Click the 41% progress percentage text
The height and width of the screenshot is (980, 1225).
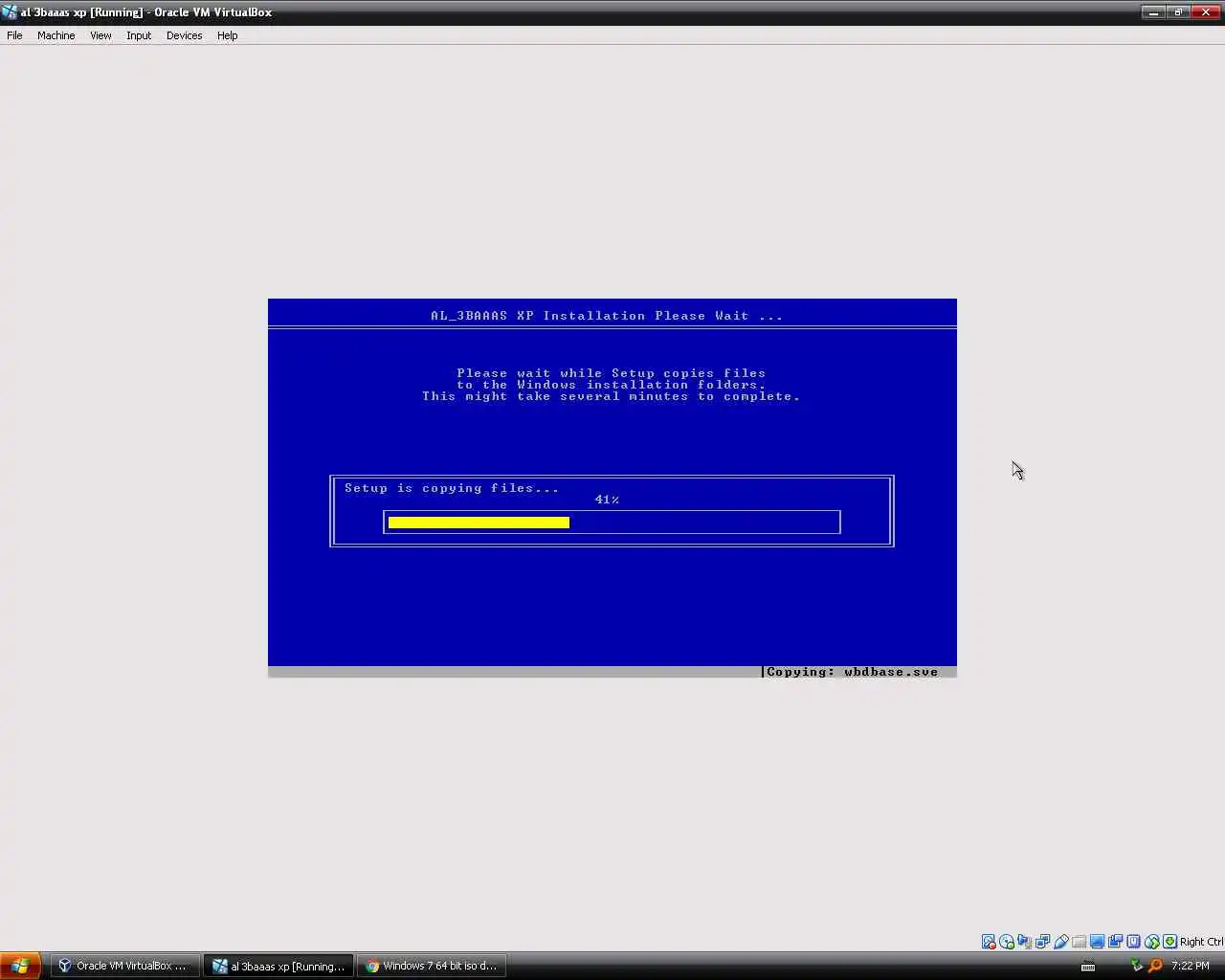(607, 500)
